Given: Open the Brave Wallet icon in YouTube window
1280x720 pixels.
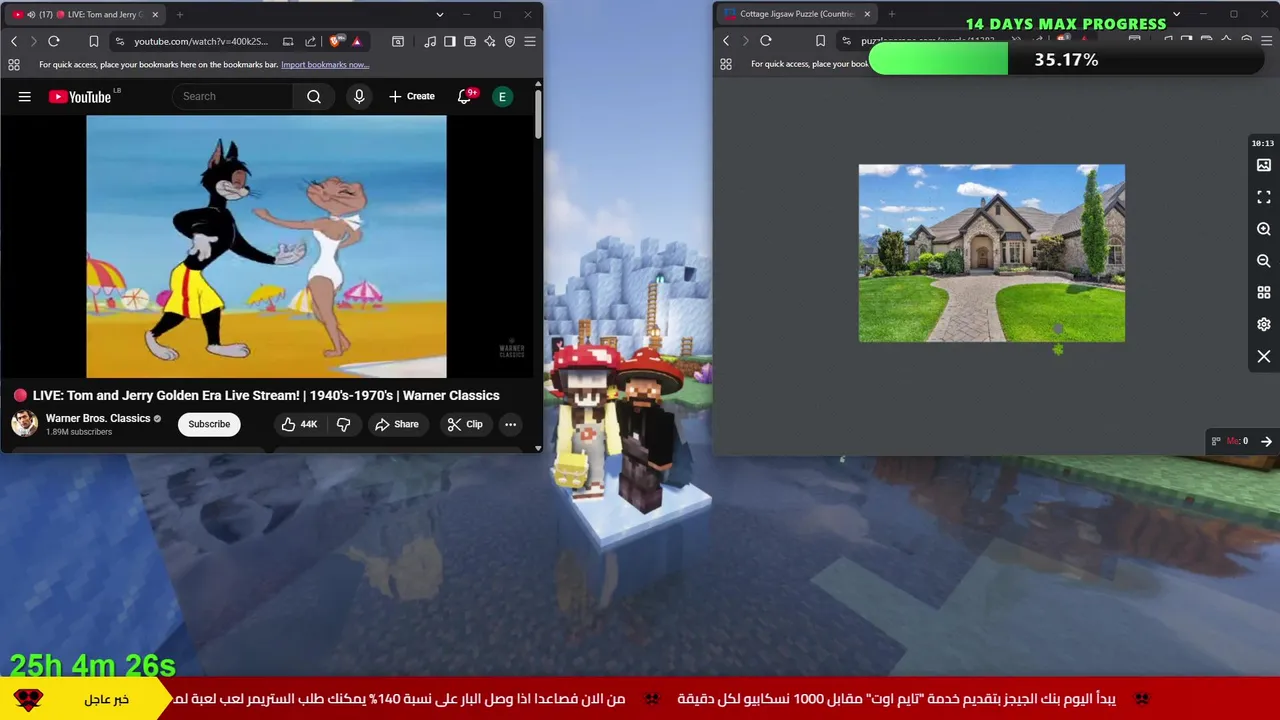Looking at the screenshot, I should tap(470, 41).
